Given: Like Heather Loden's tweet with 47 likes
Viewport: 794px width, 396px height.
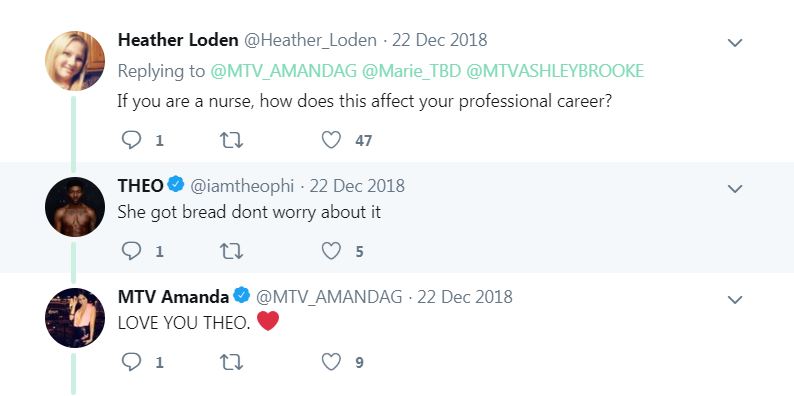Looking at the screenshot, I should [x=331, y=140].
